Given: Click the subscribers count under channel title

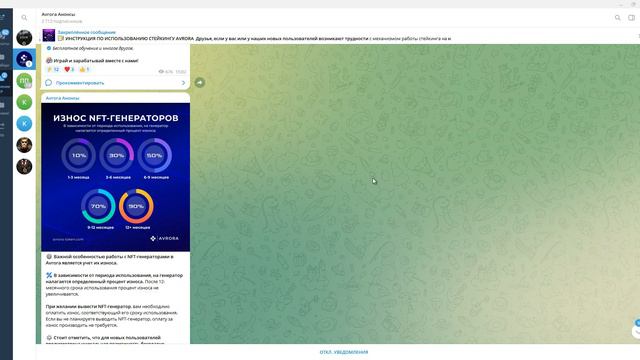Looking at the screenshot, I should click(x=62, y=21).
